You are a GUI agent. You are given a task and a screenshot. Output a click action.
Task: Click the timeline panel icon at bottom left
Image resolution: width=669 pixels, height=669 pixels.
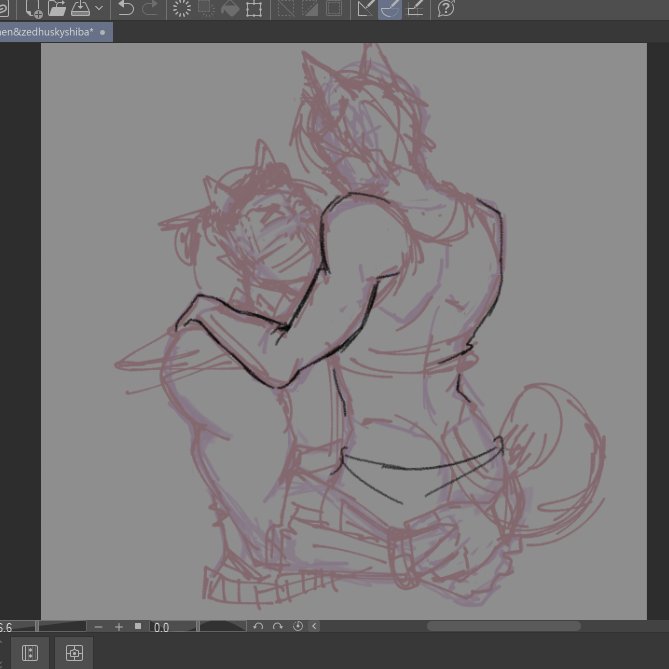pyautogui.click(x=30, y=653)
